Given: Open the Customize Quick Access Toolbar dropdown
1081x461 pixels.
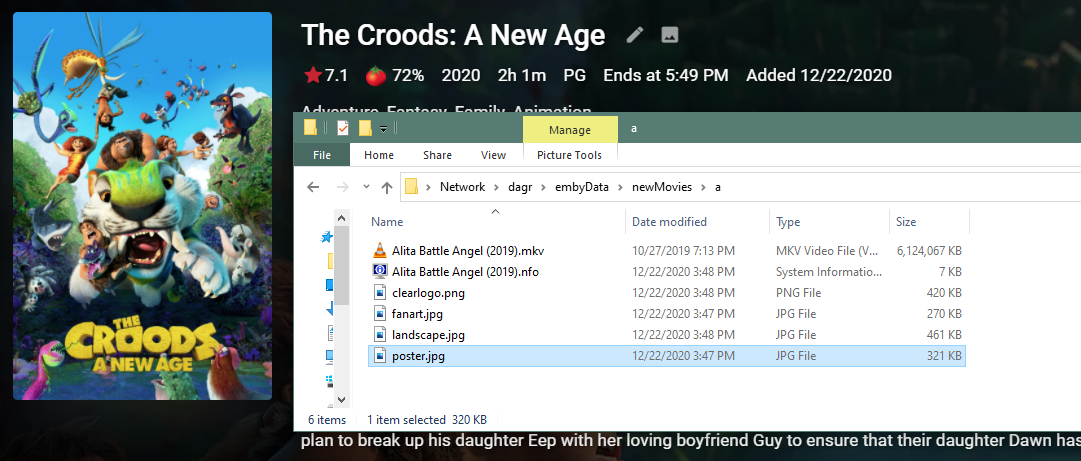Looking at the screenshot, I should click(383, 128).
